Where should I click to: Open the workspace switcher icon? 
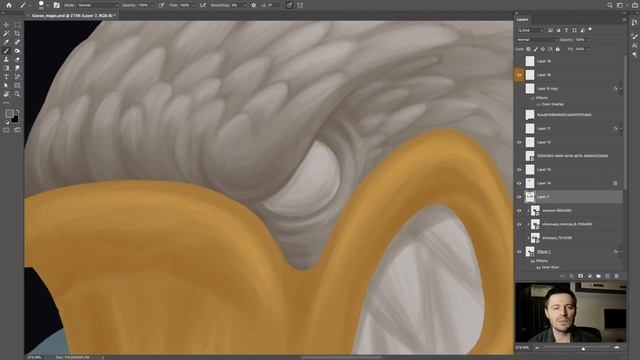(x=620, y=5)
